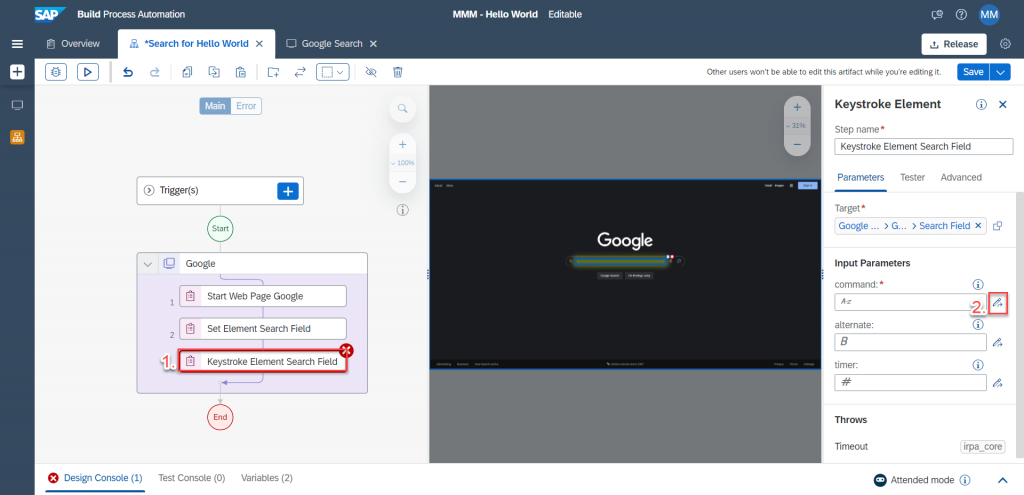Open the Tester tab
The width and height of the screenshot is (1024, 495).
tap(912, 178)
